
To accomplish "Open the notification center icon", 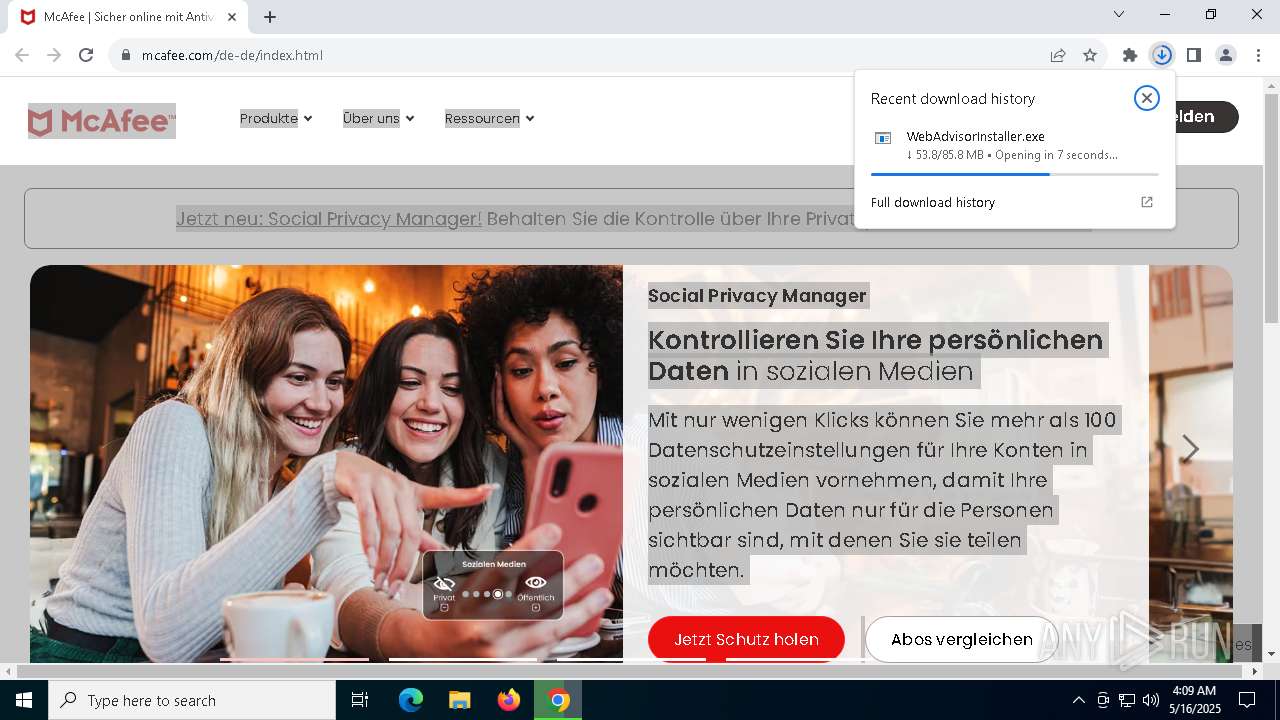I will click(1248, 700).
